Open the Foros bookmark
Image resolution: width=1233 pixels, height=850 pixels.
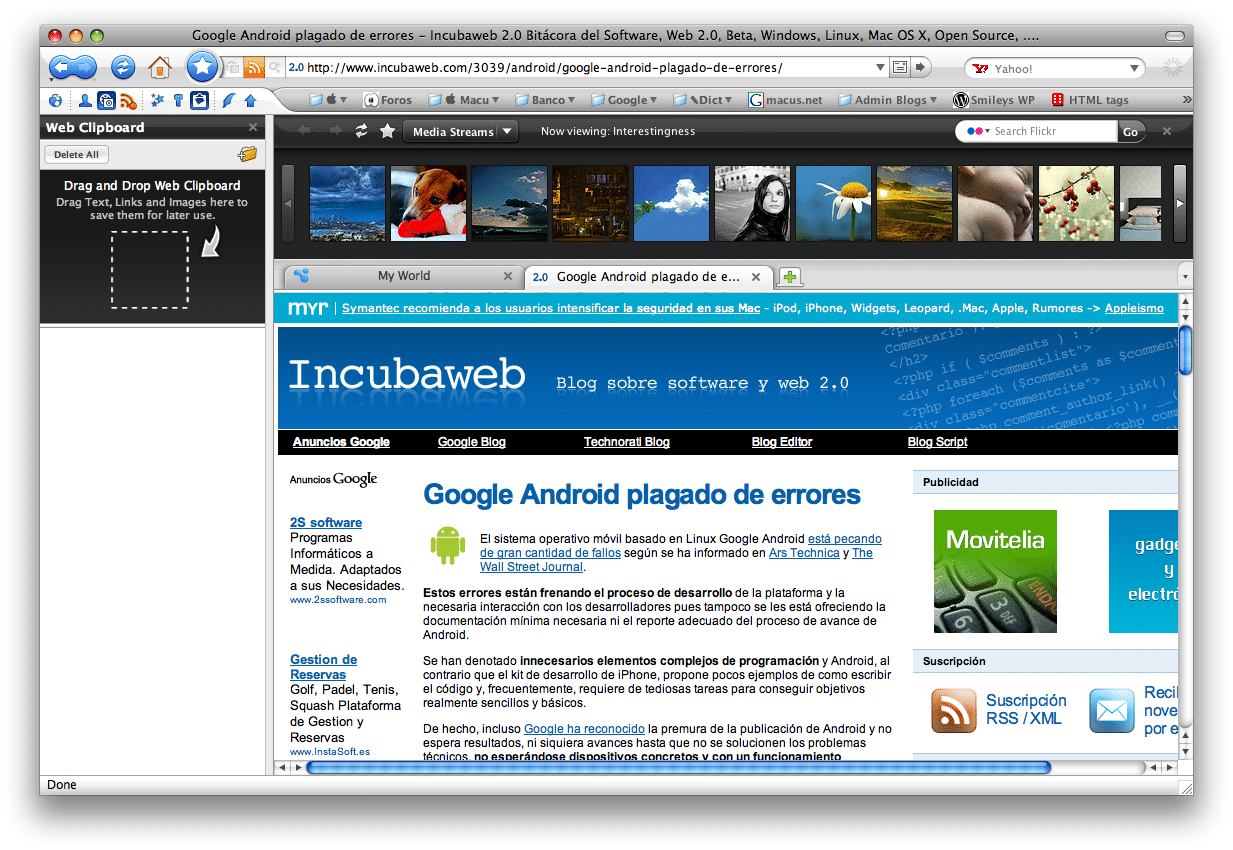pyautogui.click(x=388, y=100)
